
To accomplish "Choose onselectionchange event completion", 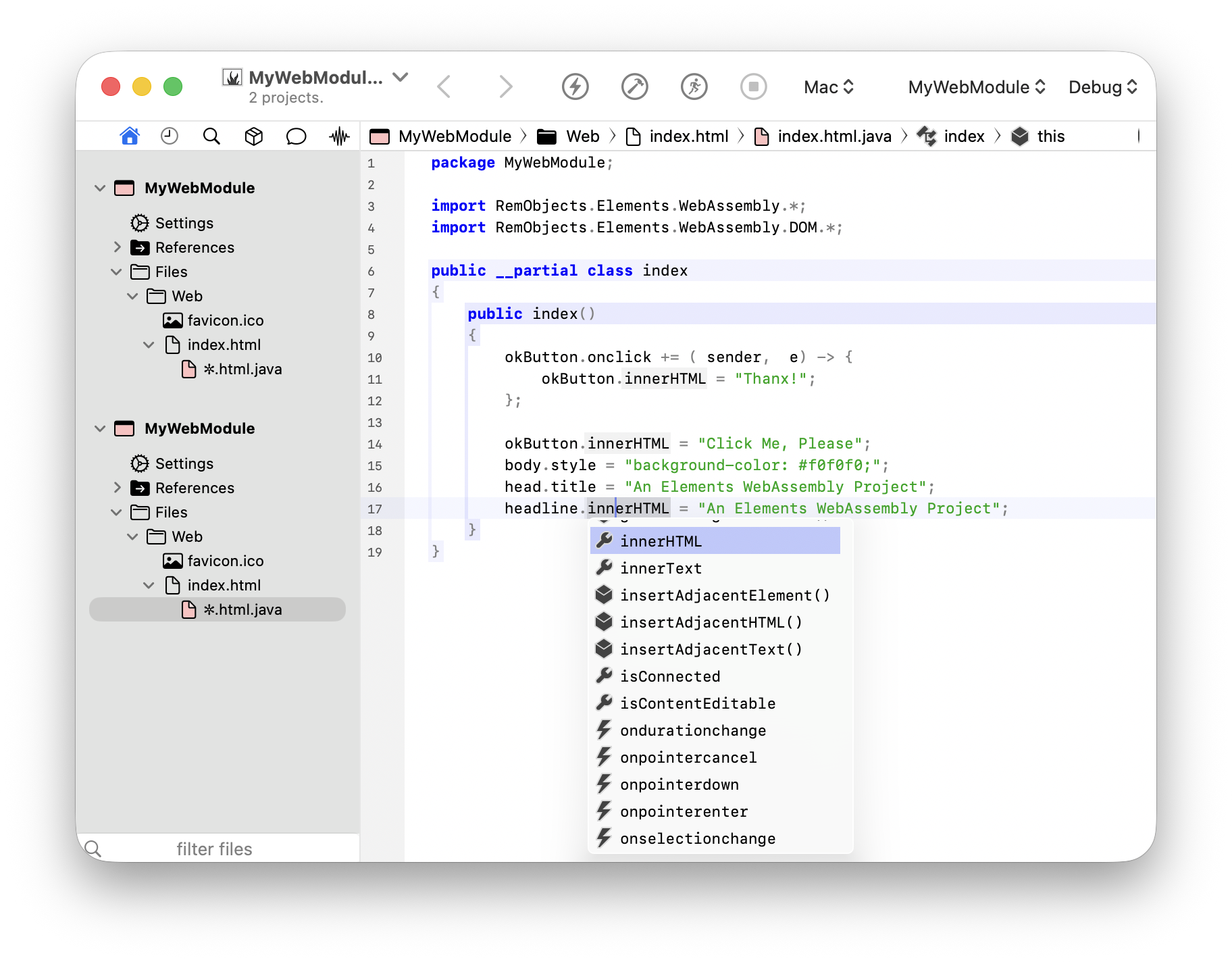I will coord(715,838).
